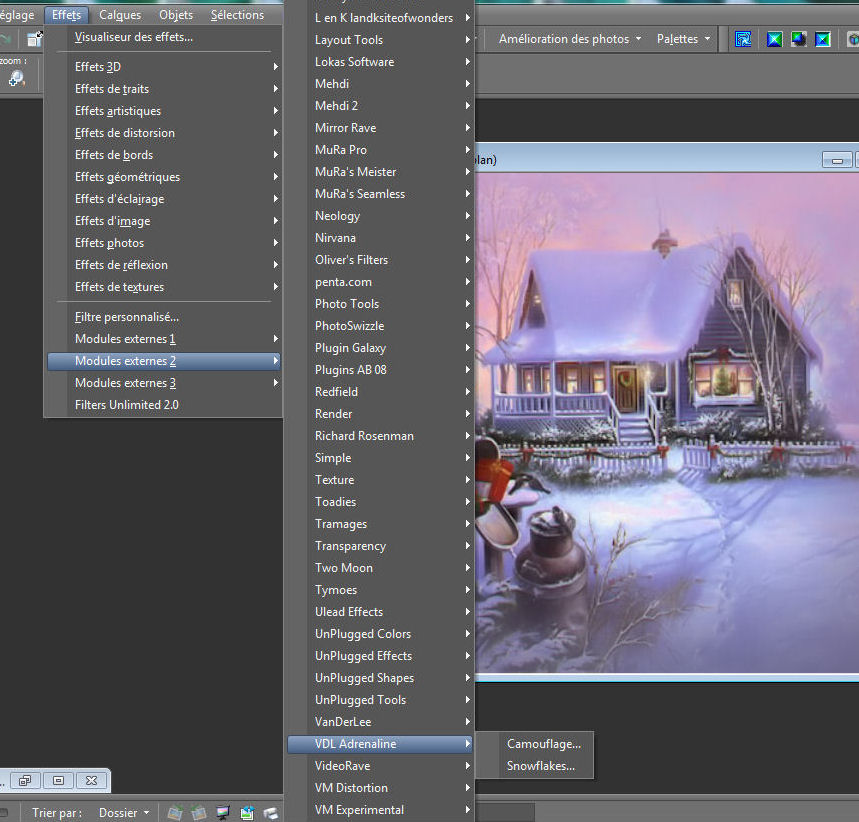The height and width of the screenshot is (822, 859).
Task: Click the zoom-in magnifier tool icon
Action: coord(16,79)
